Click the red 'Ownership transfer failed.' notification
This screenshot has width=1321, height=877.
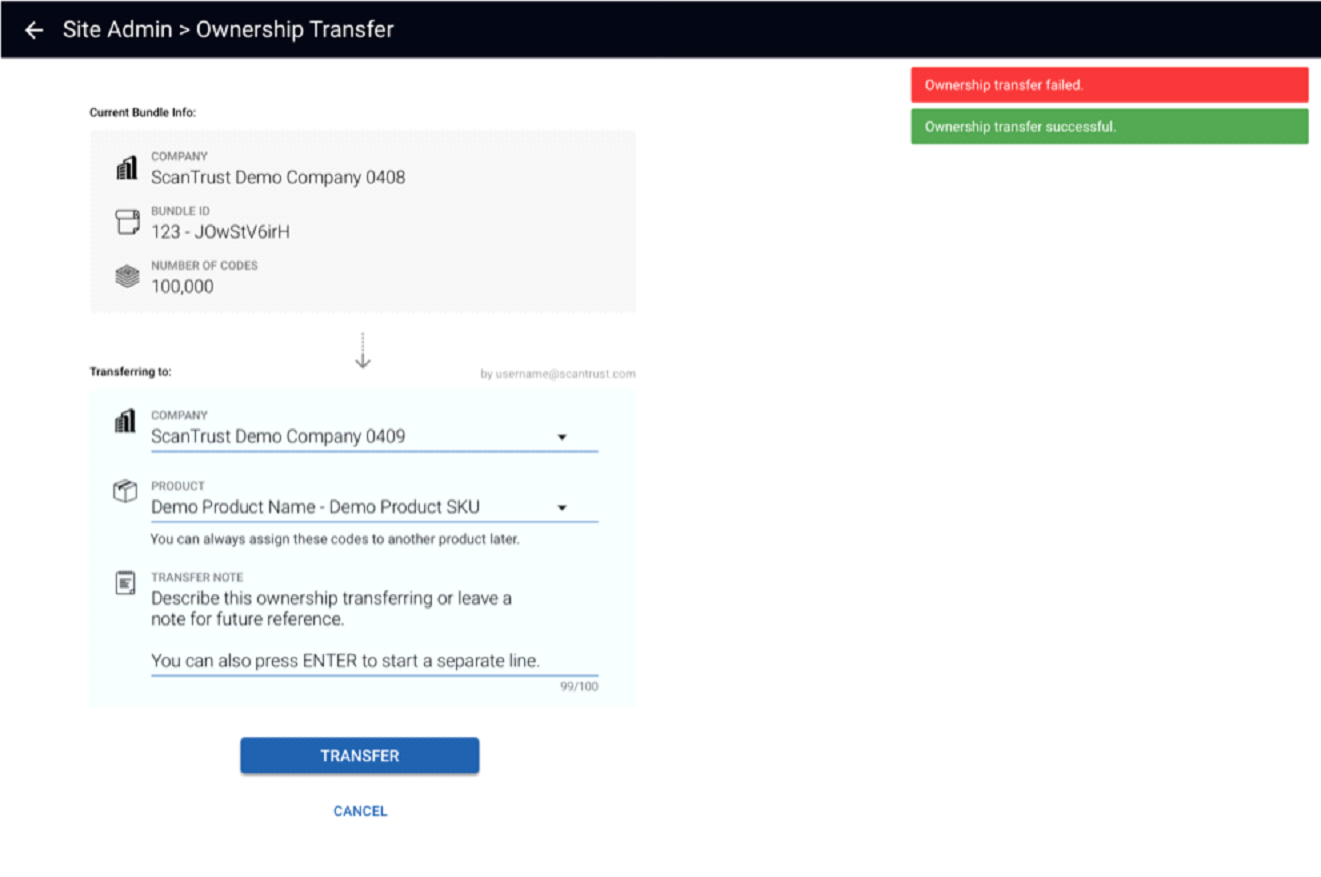(x=1109, y=85)
